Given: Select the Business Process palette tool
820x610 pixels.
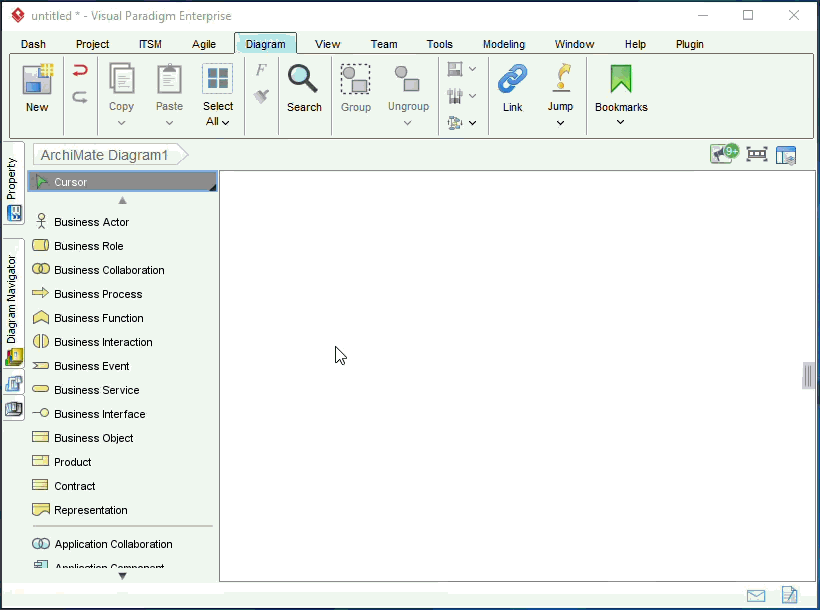Looking at the screenshot, I should (122, 294).
